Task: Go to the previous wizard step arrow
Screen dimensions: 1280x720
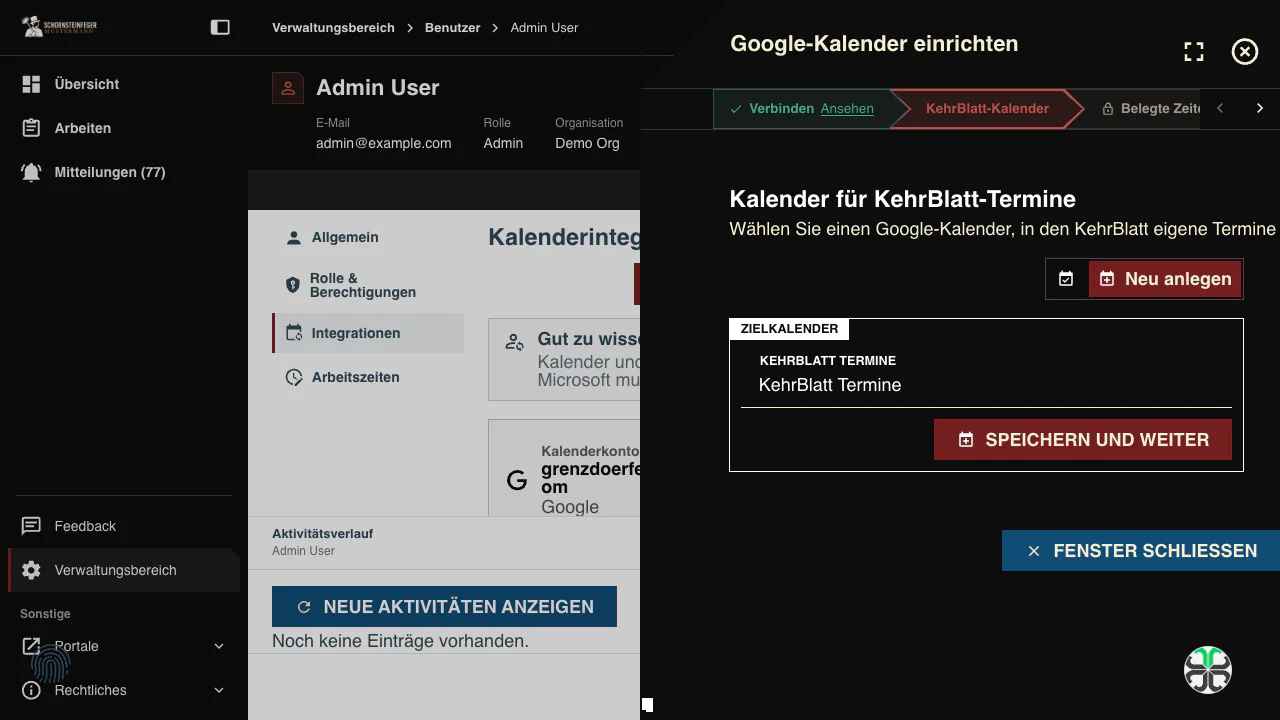Action: [1220, 108]
